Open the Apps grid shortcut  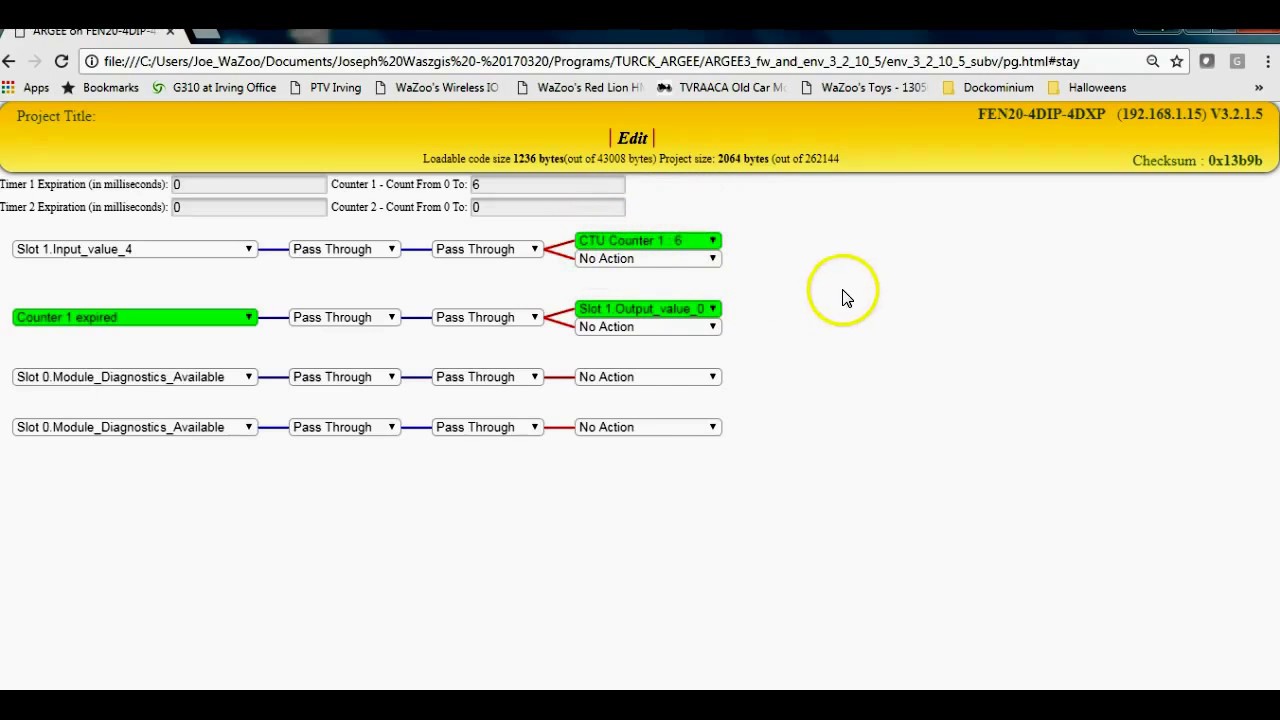click(x=26, y=88)
